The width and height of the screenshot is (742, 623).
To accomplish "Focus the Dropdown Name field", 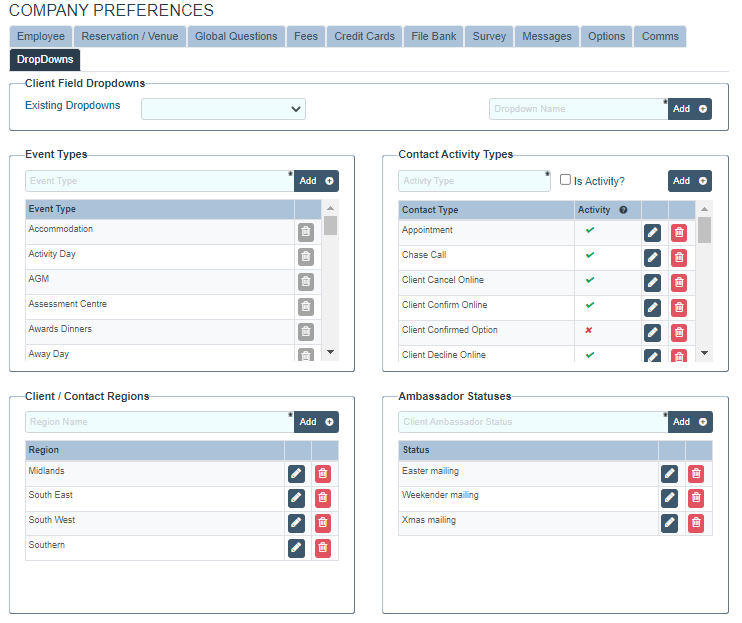I will point(578,109).
